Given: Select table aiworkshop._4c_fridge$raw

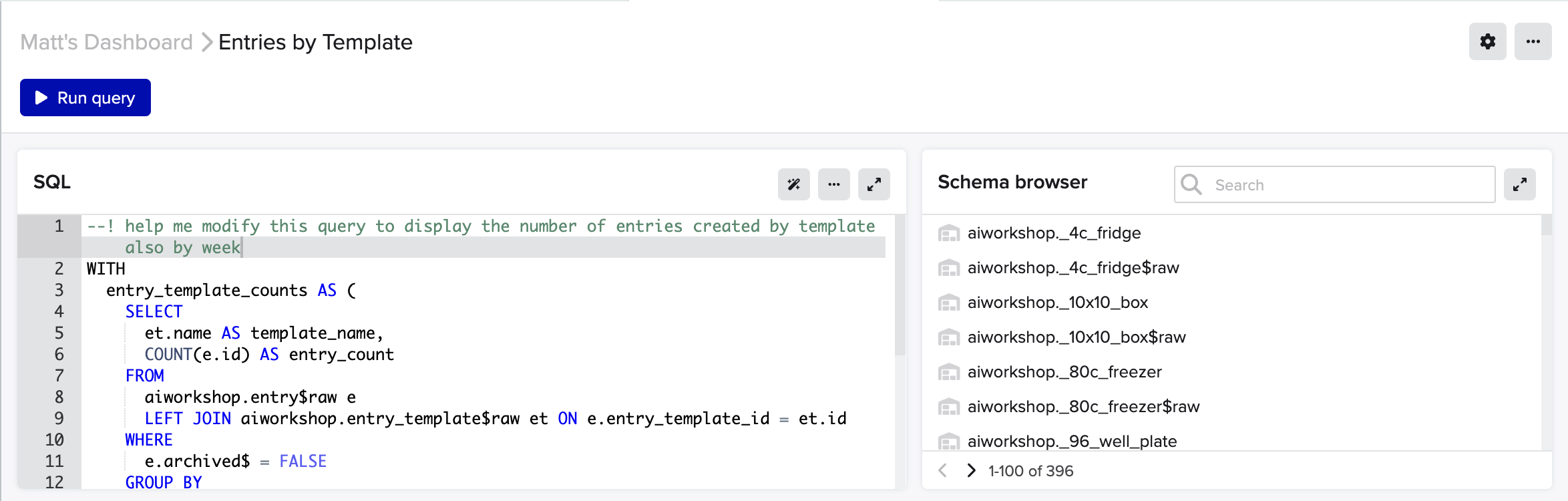Looking at the screenshot, I should (1073, 268).
